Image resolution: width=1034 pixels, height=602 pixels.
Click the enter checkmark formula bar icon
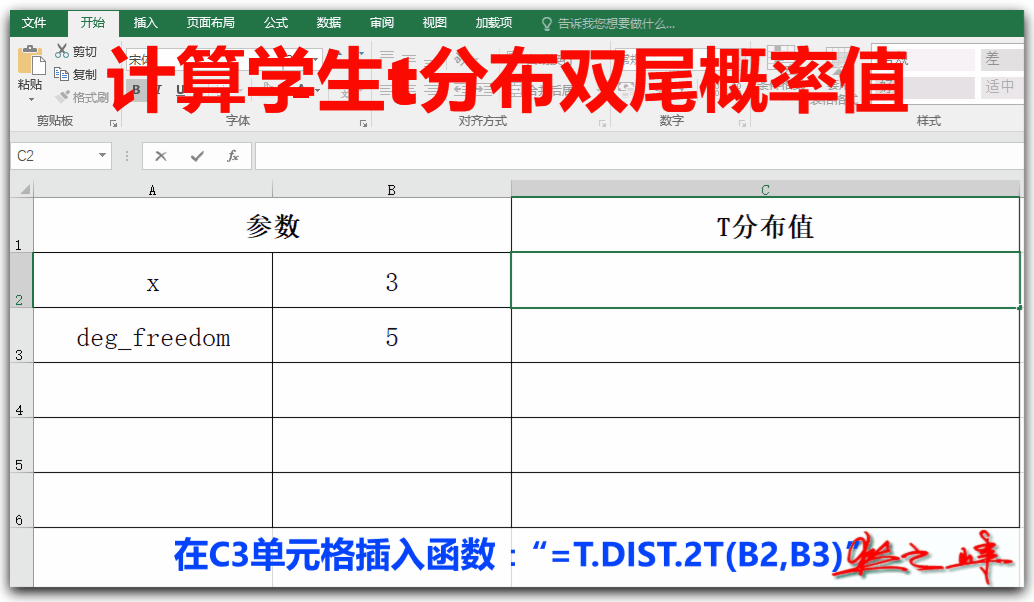tap(197, 156)
